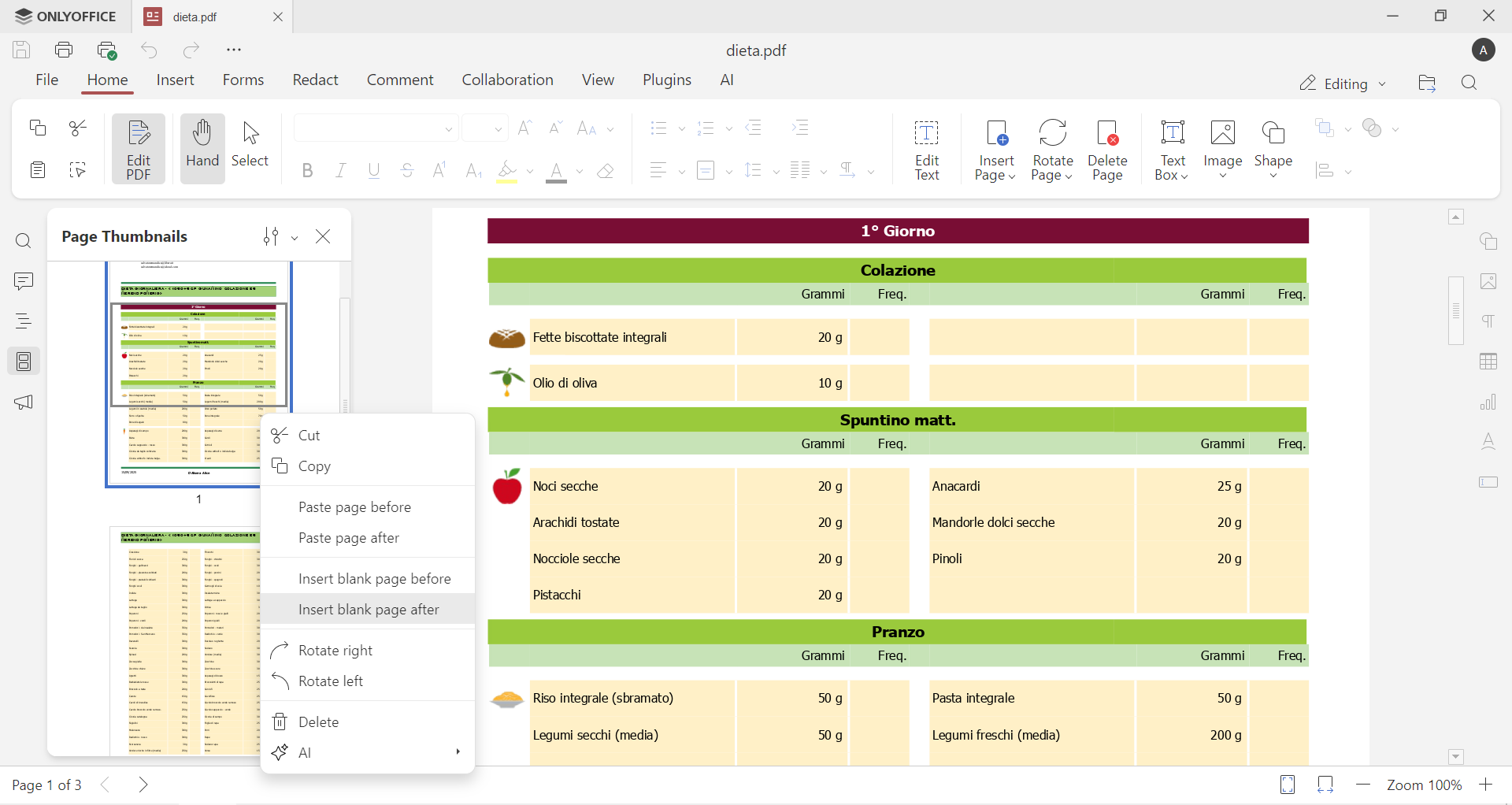Open table settings in the right sidebar

coord(1488,362)
